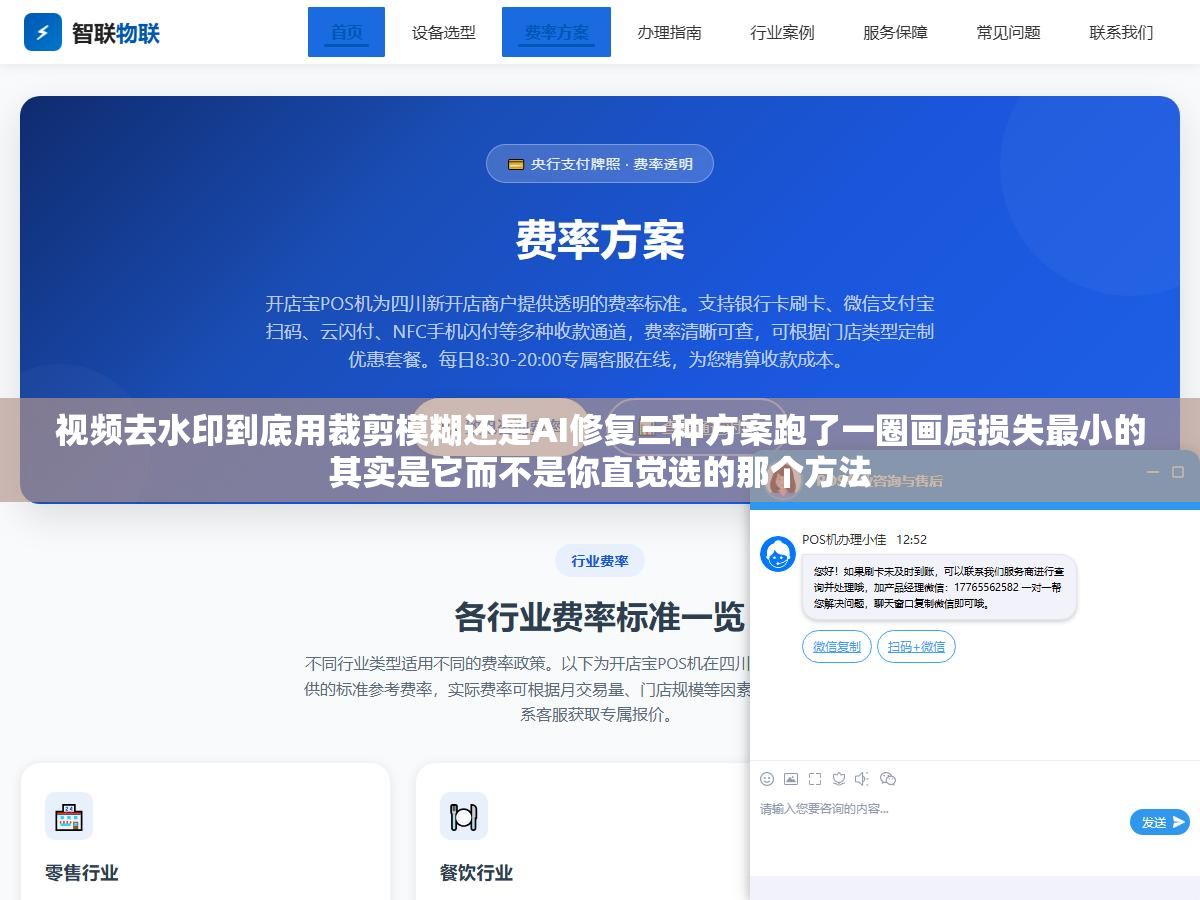
Task: Click the 行业费率 tag pill
Action: 600,561
